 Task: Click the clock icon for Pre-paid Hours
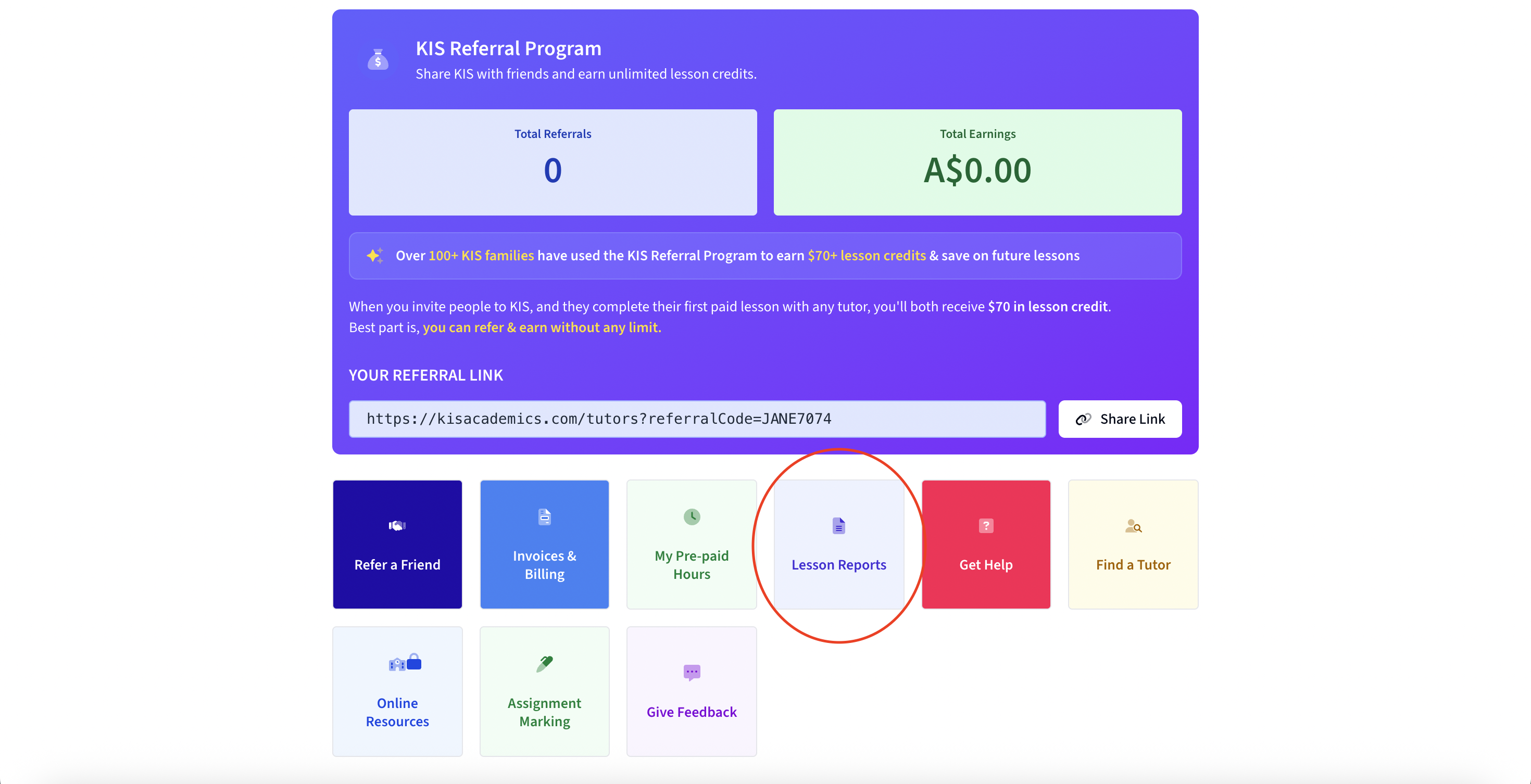coord(692,517)
